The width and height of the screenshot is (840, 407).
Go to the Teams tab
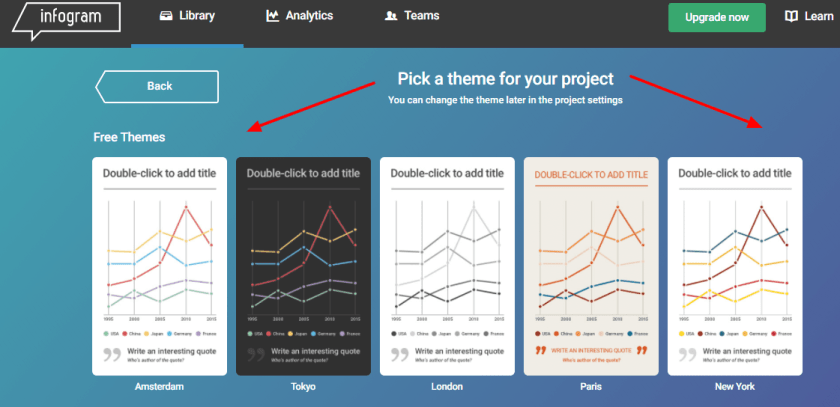[411, 16]
